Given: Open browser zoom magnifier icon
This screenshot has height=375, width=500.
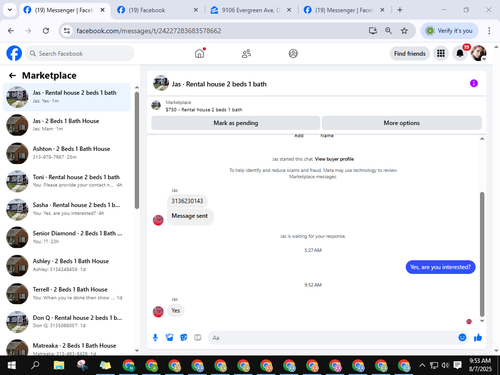Looking at the screenshot, I should [388, 31].
